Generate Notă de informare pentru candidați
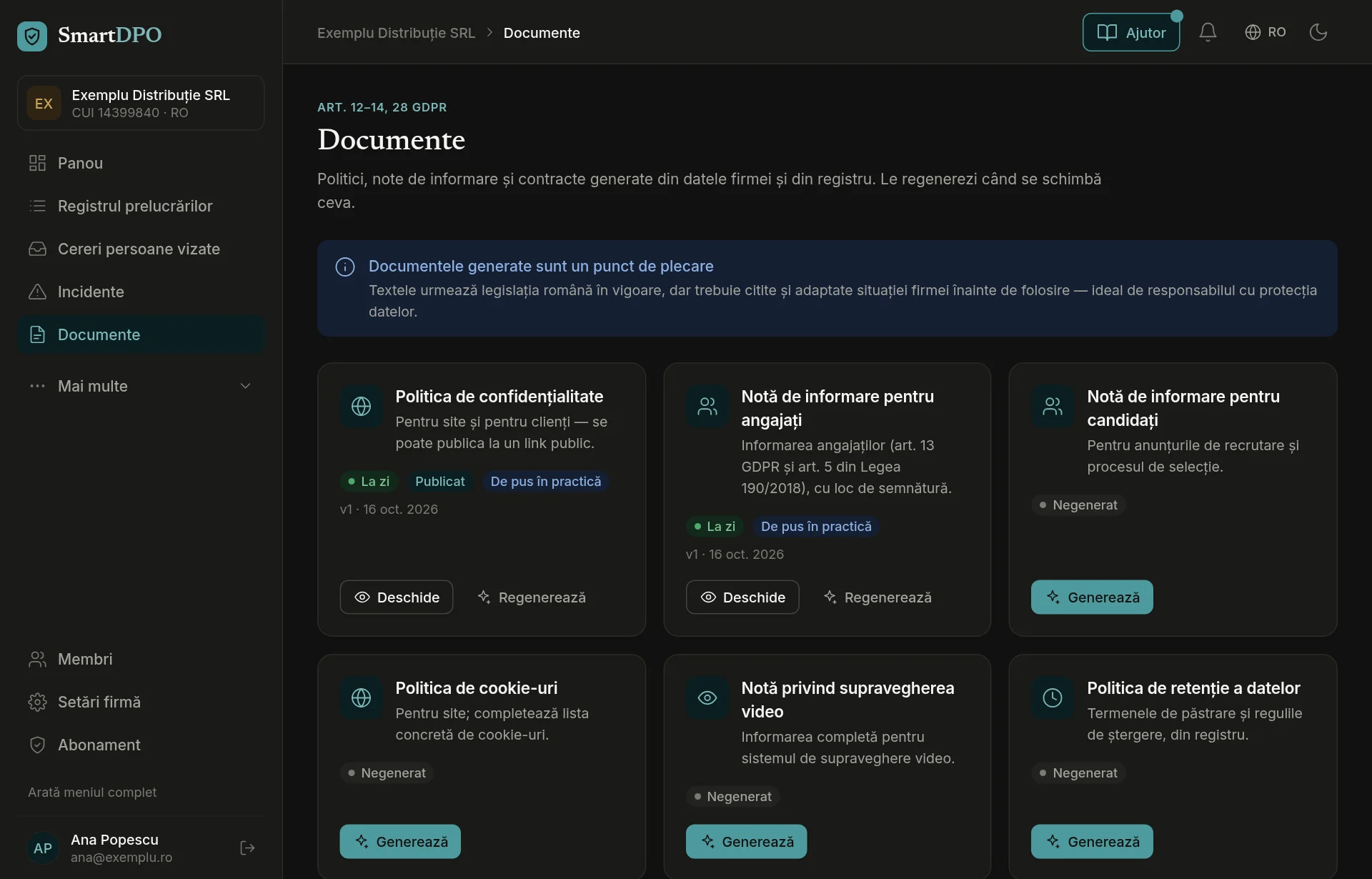The width and height of the screenshot is (1372, 879). [x=1092, y=597]
